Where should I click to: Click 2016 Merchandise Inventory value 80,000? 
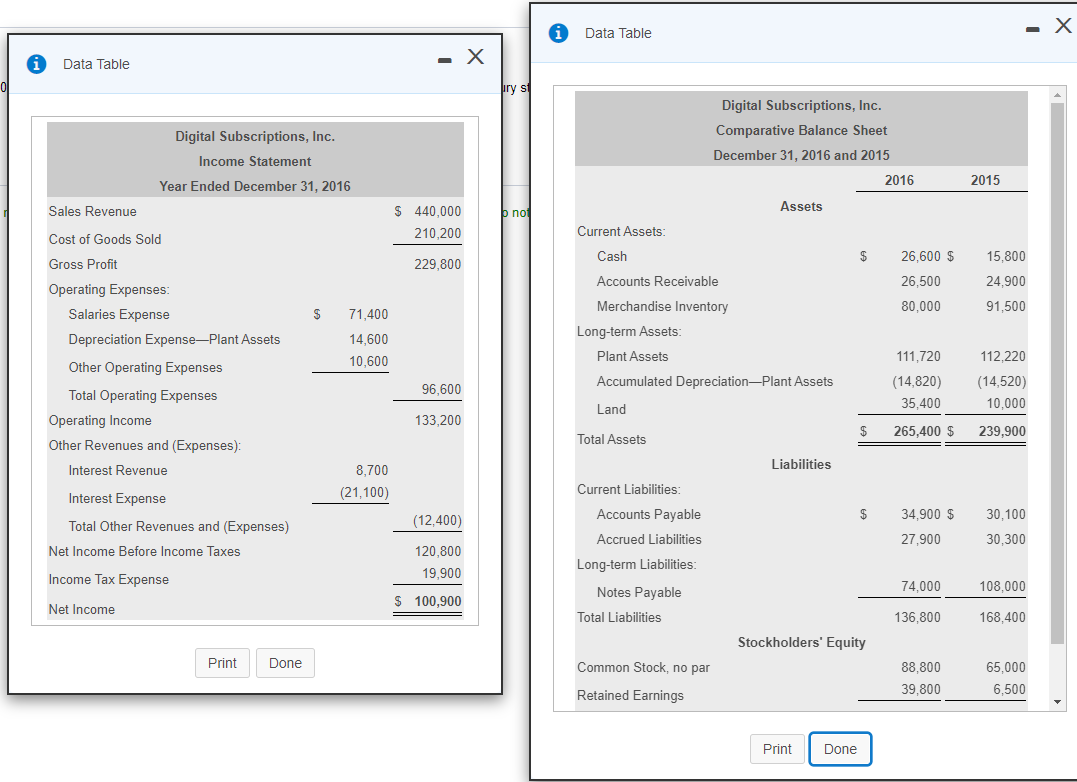pyautogui.click(x=920, y=306)
